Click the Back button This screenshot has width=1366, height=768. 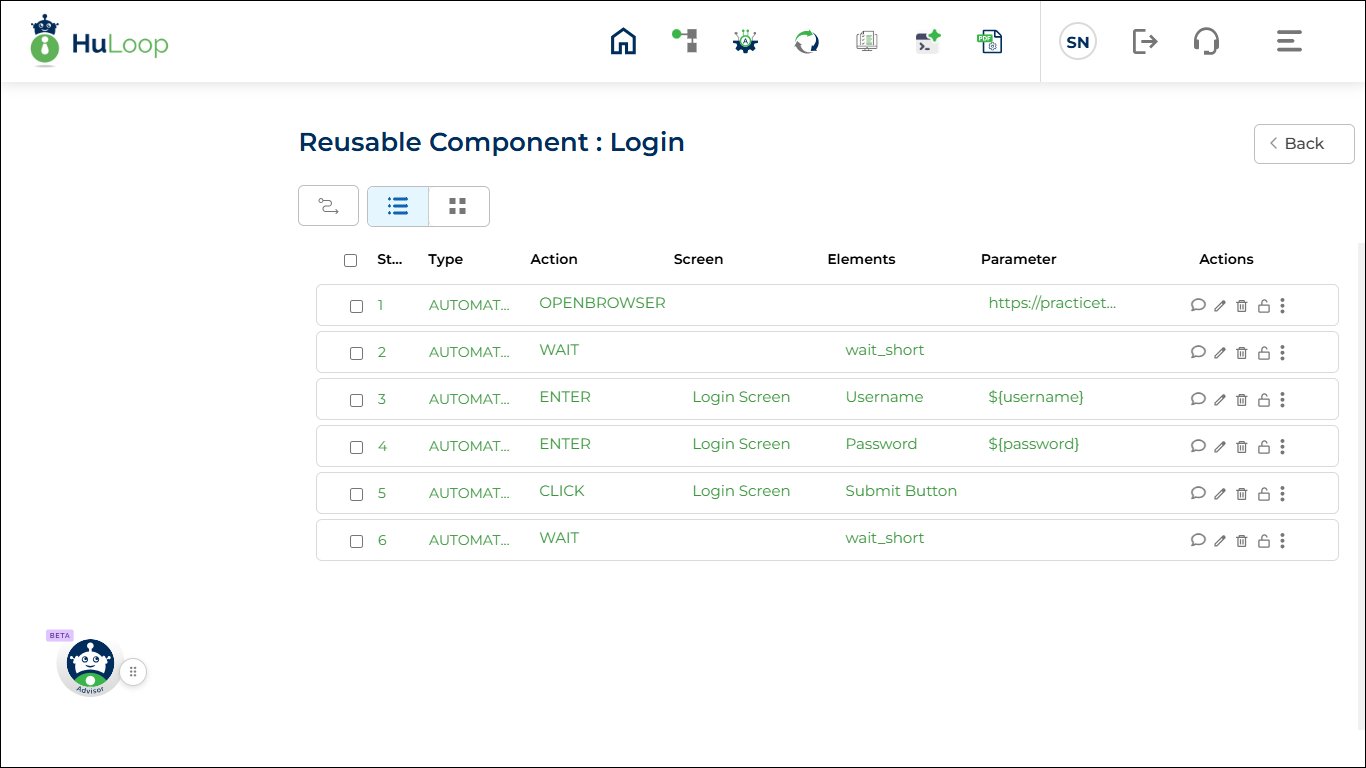[1303, 143]
